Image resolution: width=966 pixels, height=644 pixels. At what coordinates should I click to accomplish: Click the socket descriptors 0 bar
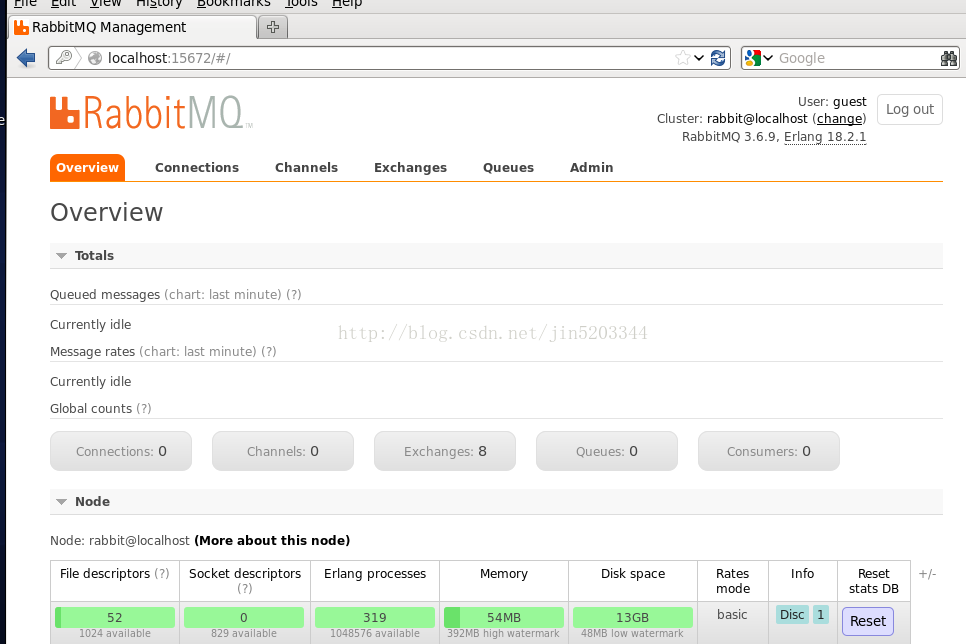(x=244, y=618)
